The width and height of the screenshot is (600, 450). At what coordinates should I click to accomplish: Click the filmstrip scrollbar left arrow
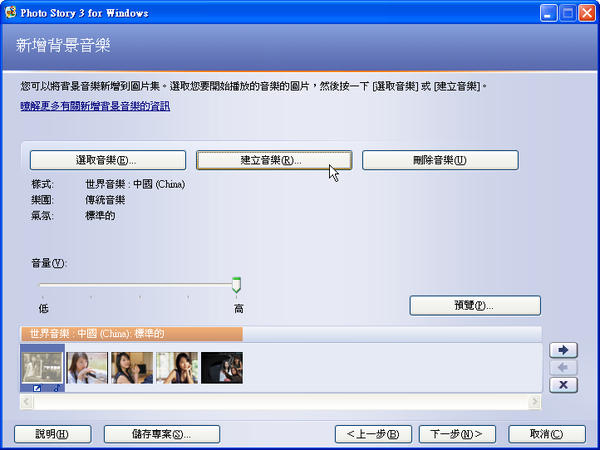pyautogui.click(x=26, y=402)
